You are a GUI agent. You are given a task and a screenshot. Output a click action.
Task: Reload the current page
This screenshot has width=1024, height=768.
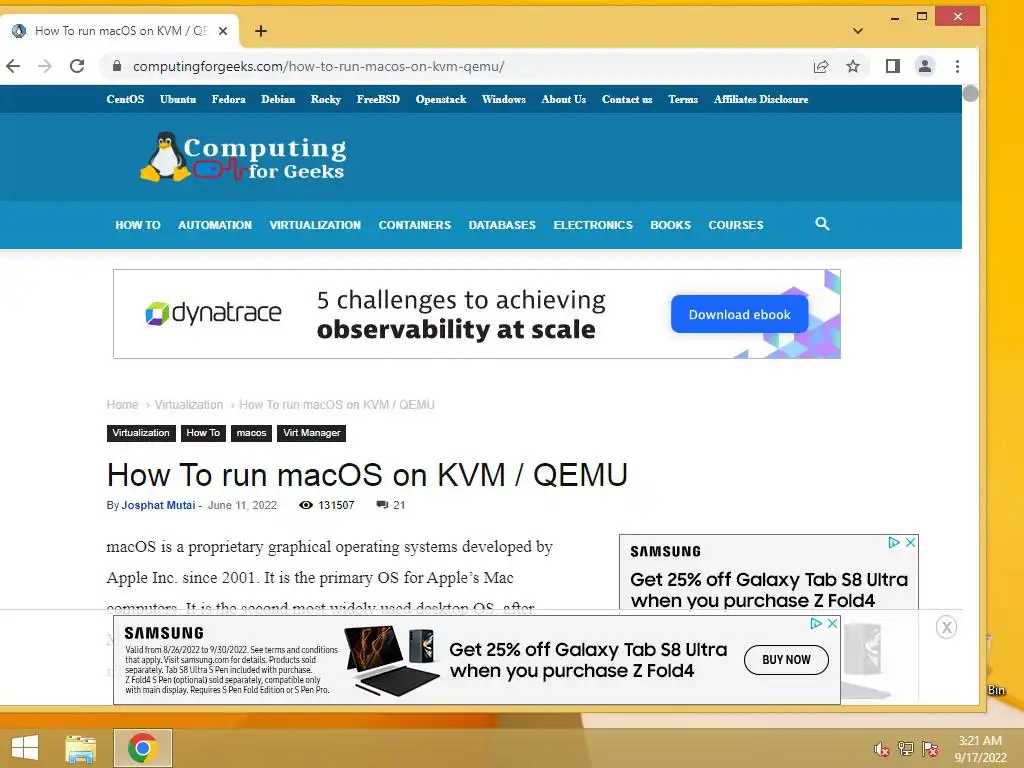click(77, 66)
